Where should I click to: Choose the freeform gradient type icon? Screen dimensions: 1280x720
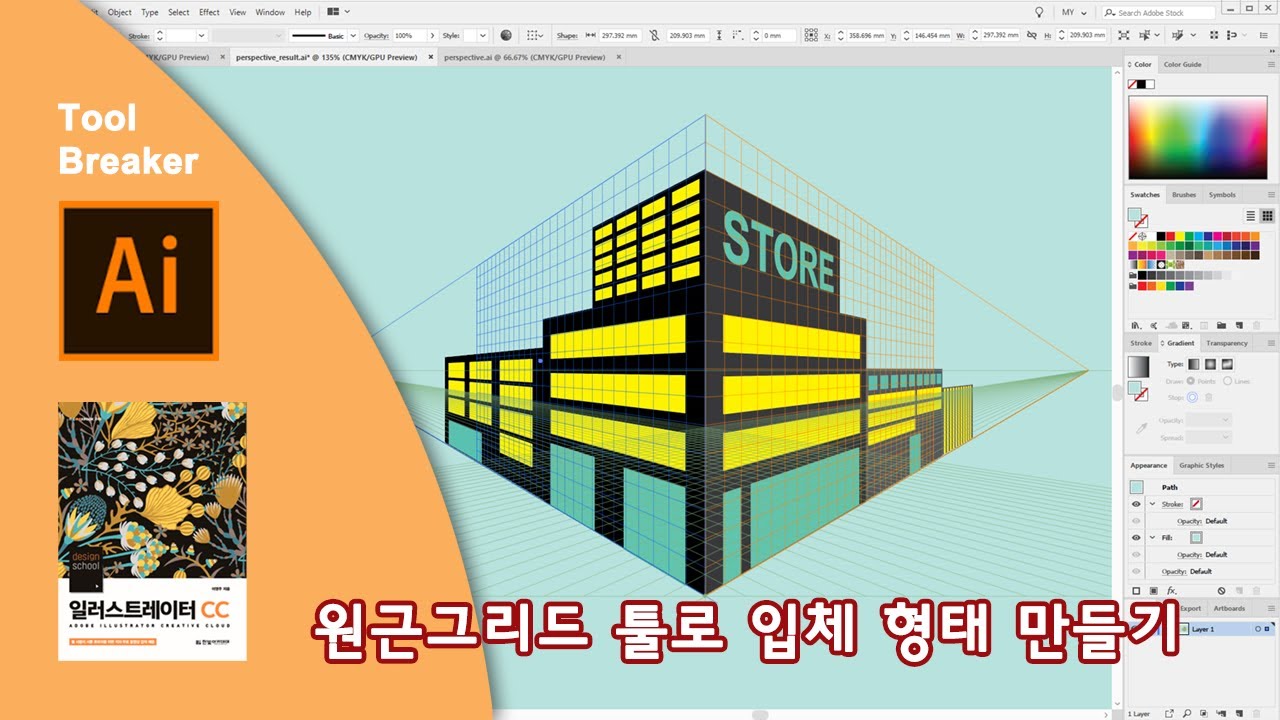point(1227,364)
